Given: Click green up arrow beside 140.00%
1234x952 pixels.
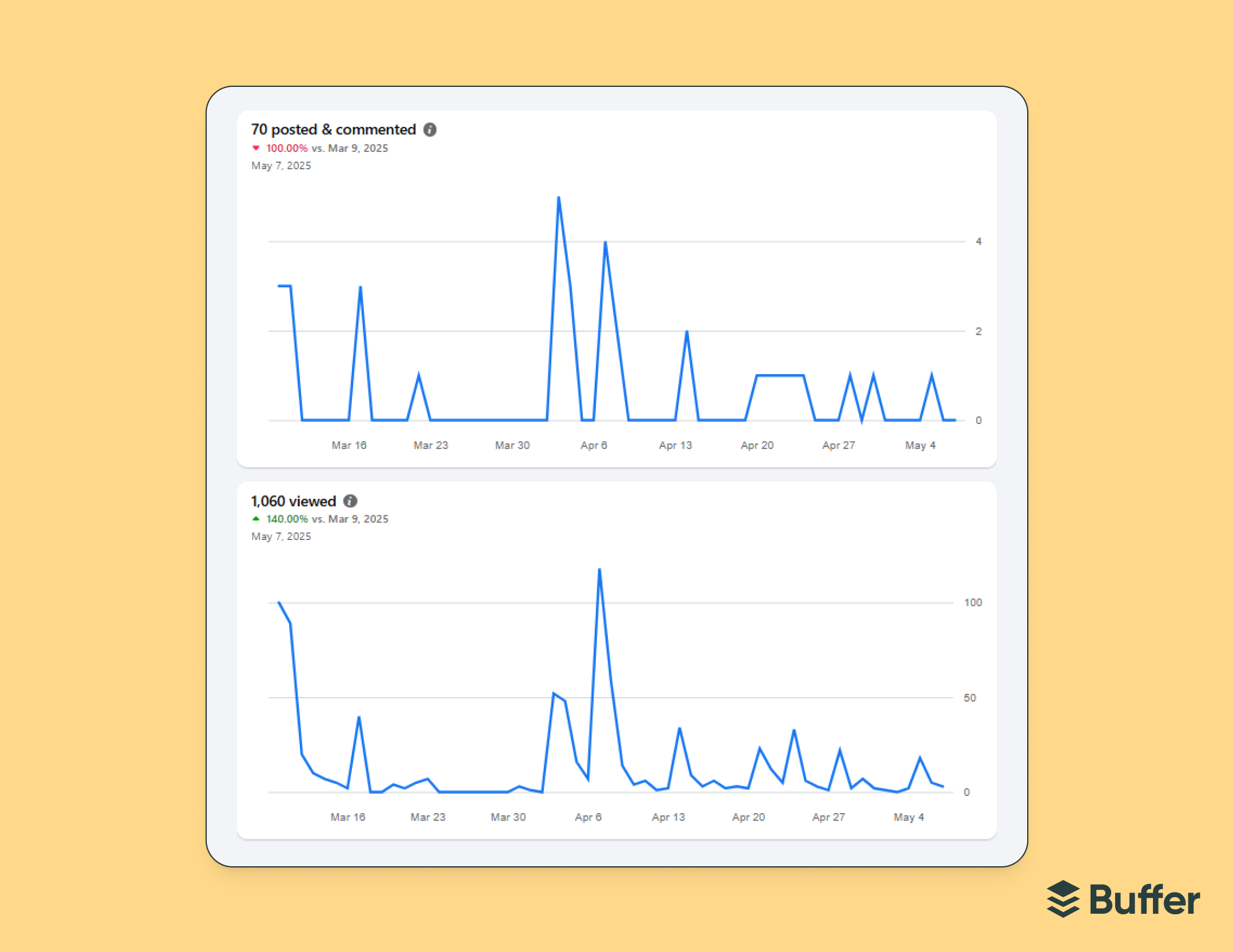Looking at the screenshot, I should point(256,519).
